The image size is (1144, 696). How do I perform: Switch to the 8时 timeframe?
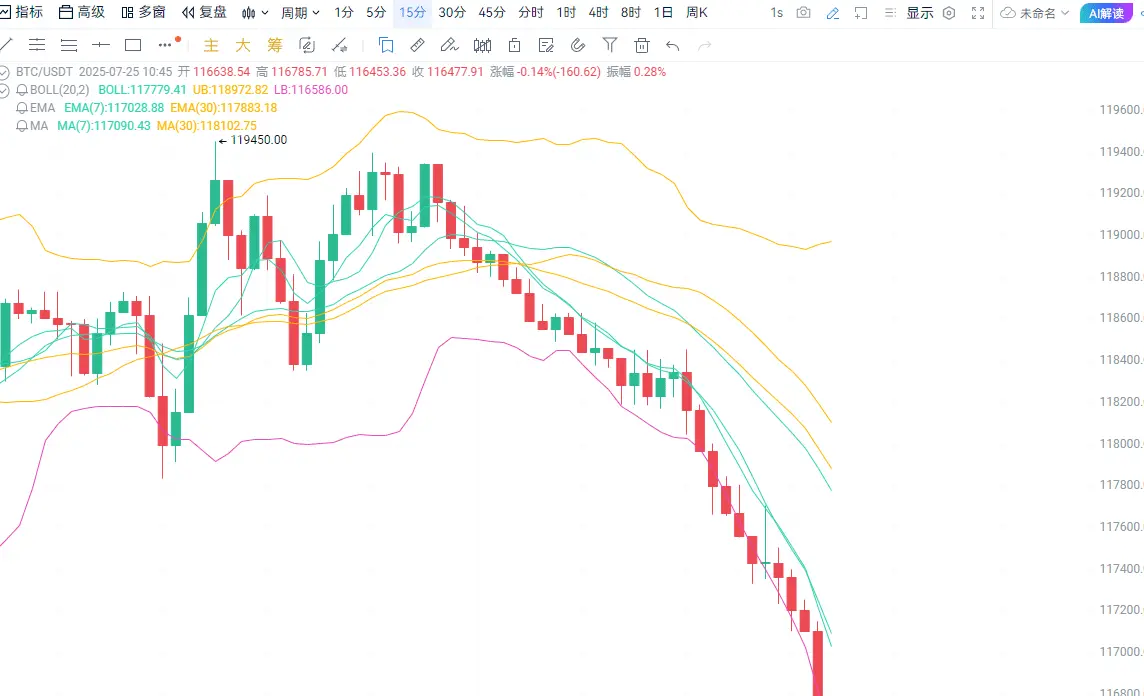[630, 12]
